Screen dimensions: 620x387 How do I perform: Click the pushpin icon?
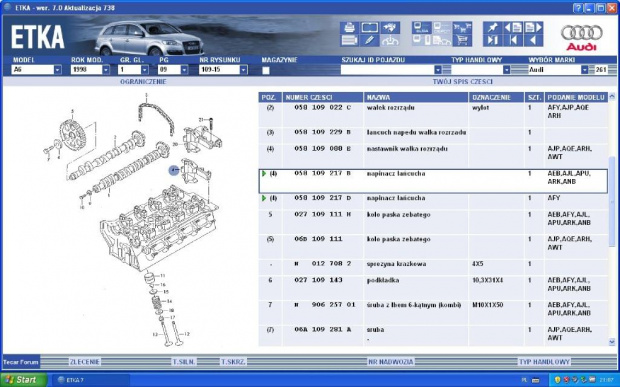pos(493,28)
